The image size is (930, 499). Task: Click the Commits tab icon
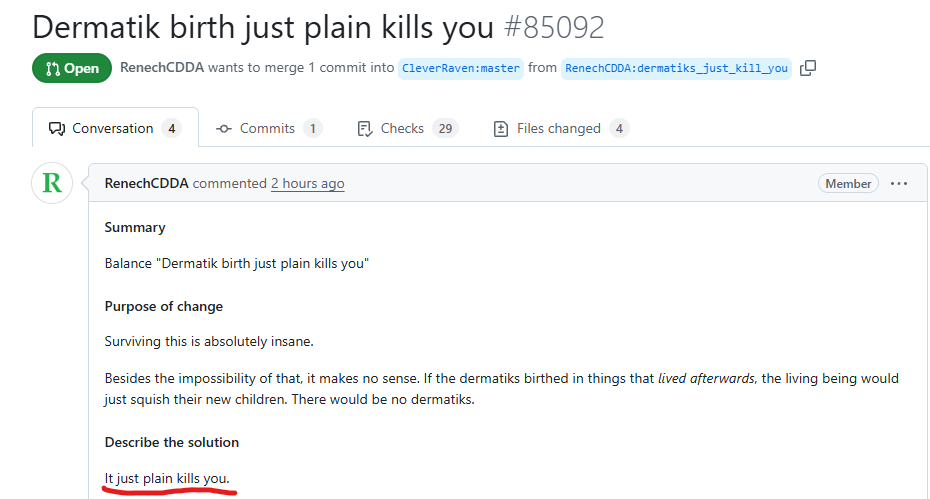click(x=224, y=129)
